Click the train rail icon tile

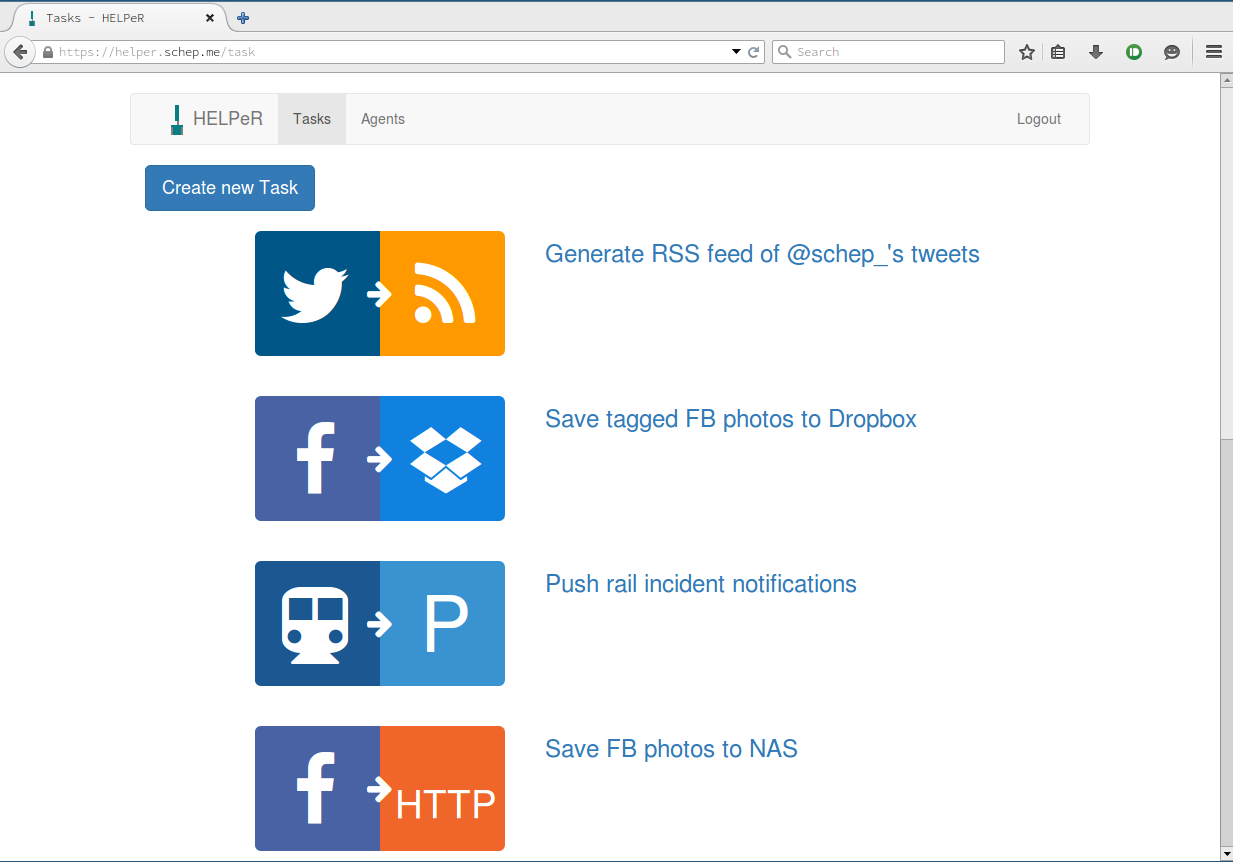click(317, 623)
